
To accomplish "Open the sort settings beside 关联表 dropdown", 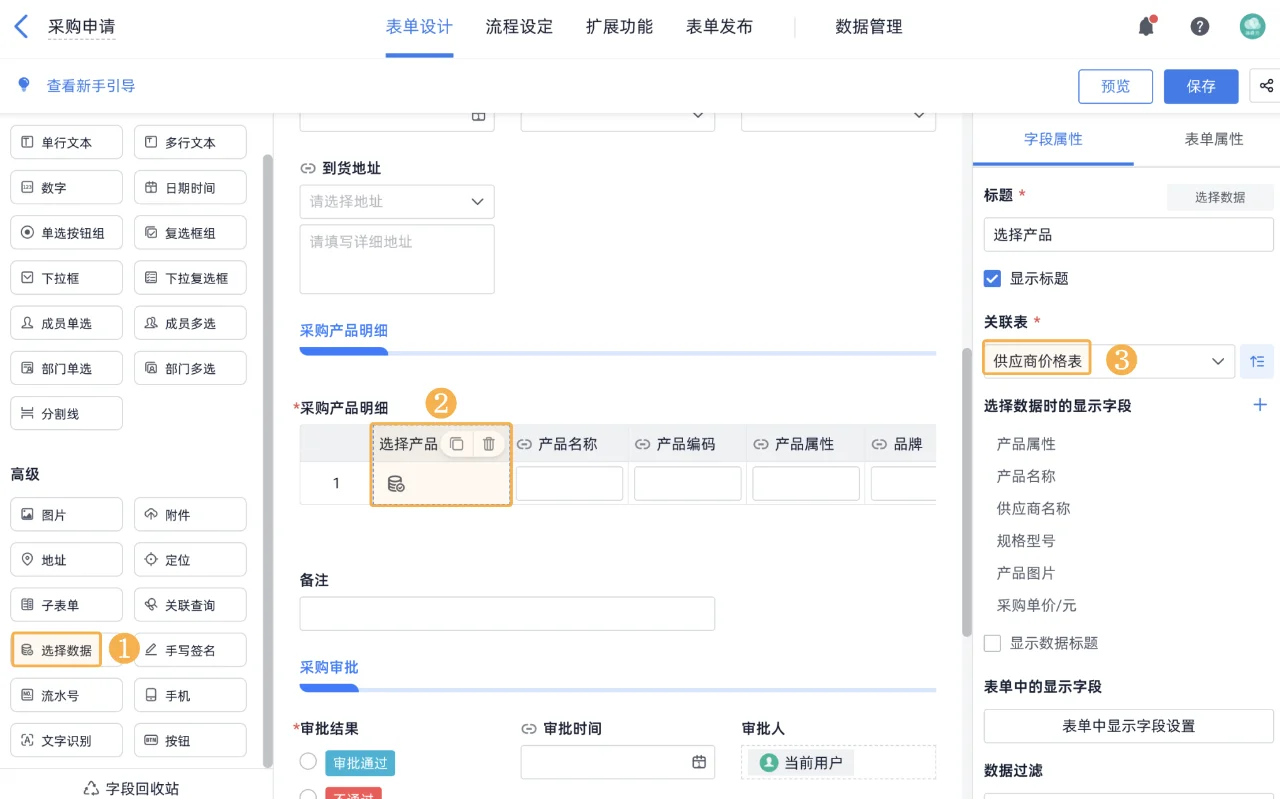I will [1257, 359].
